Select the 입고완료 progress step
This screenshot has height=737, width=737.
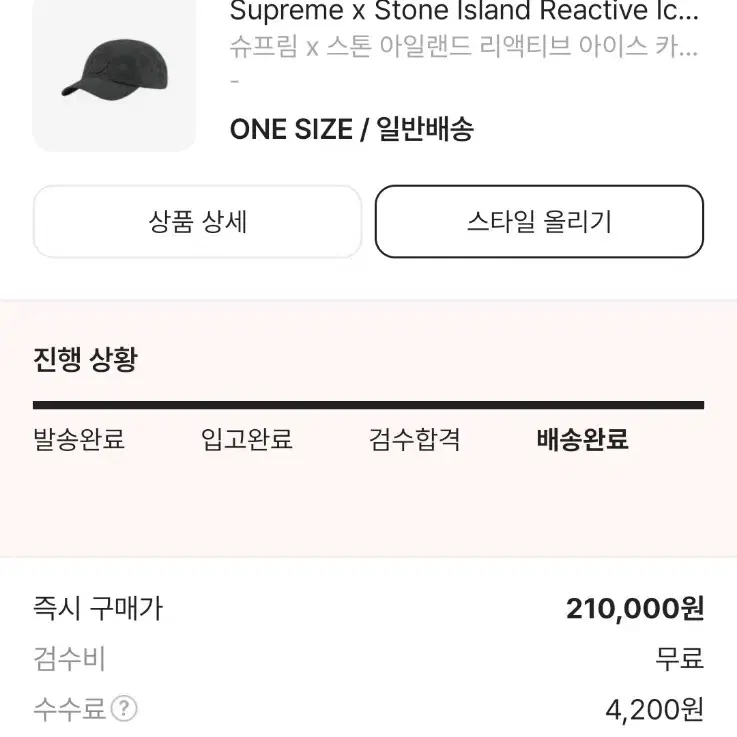[247, 439]
